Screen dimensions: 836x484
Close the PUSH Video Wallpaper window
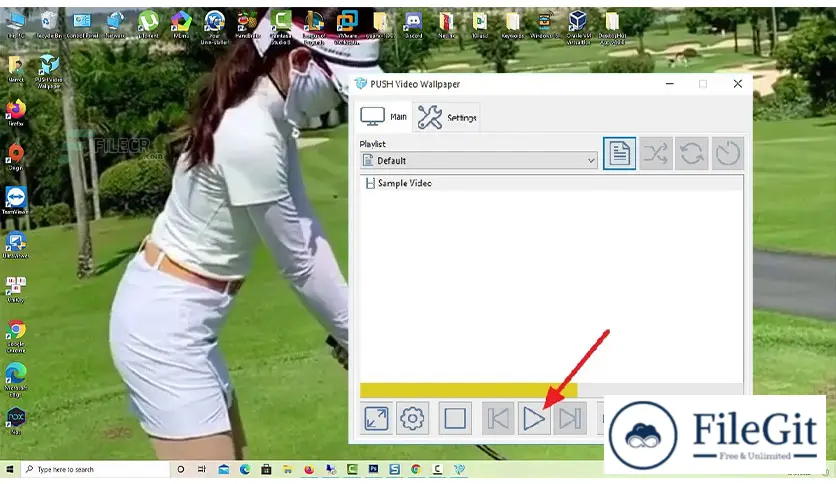click(x=737, y=84)
